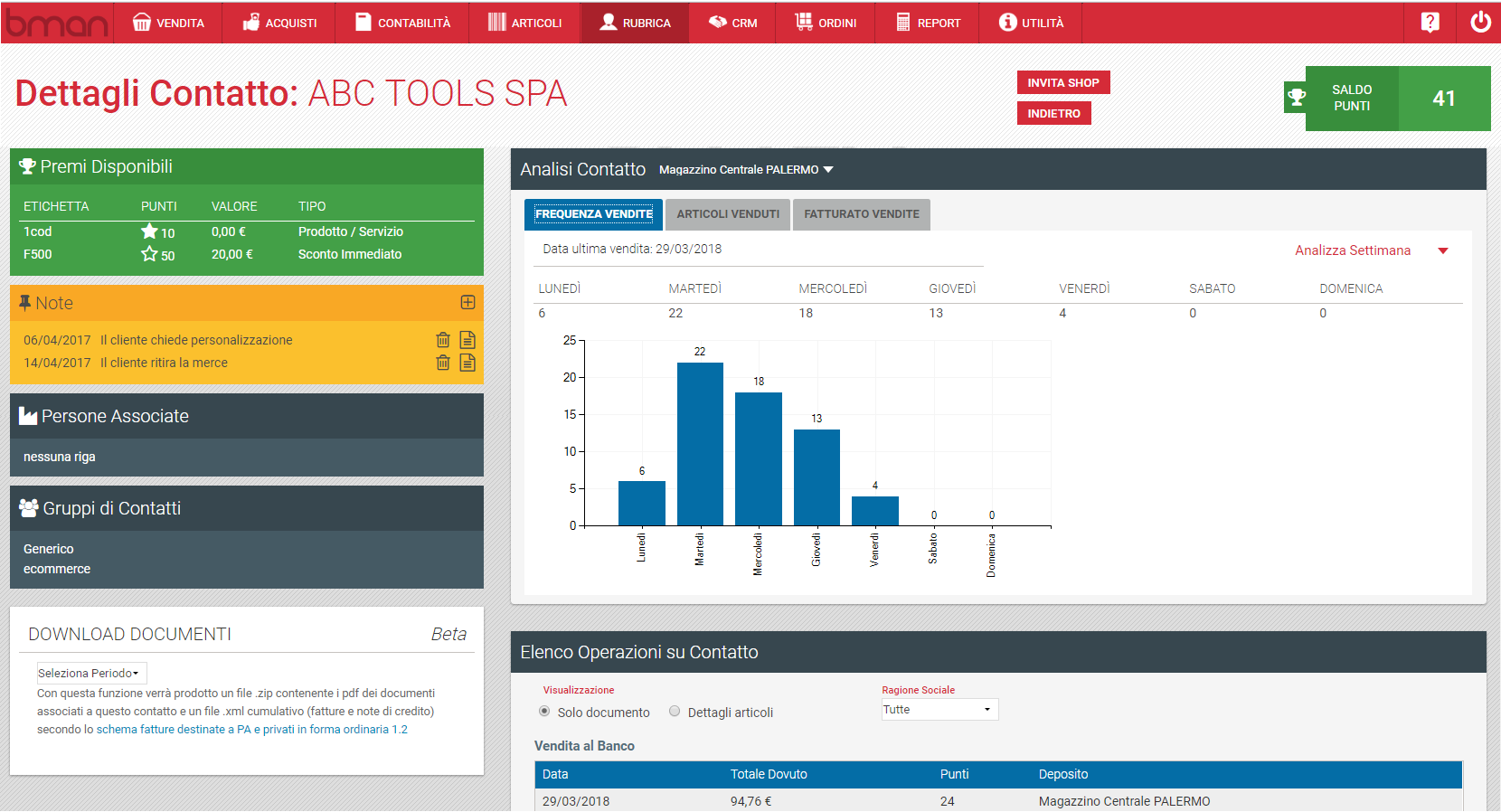
Task: Click the Indietro button
Action: click(x=1054, y=113)
